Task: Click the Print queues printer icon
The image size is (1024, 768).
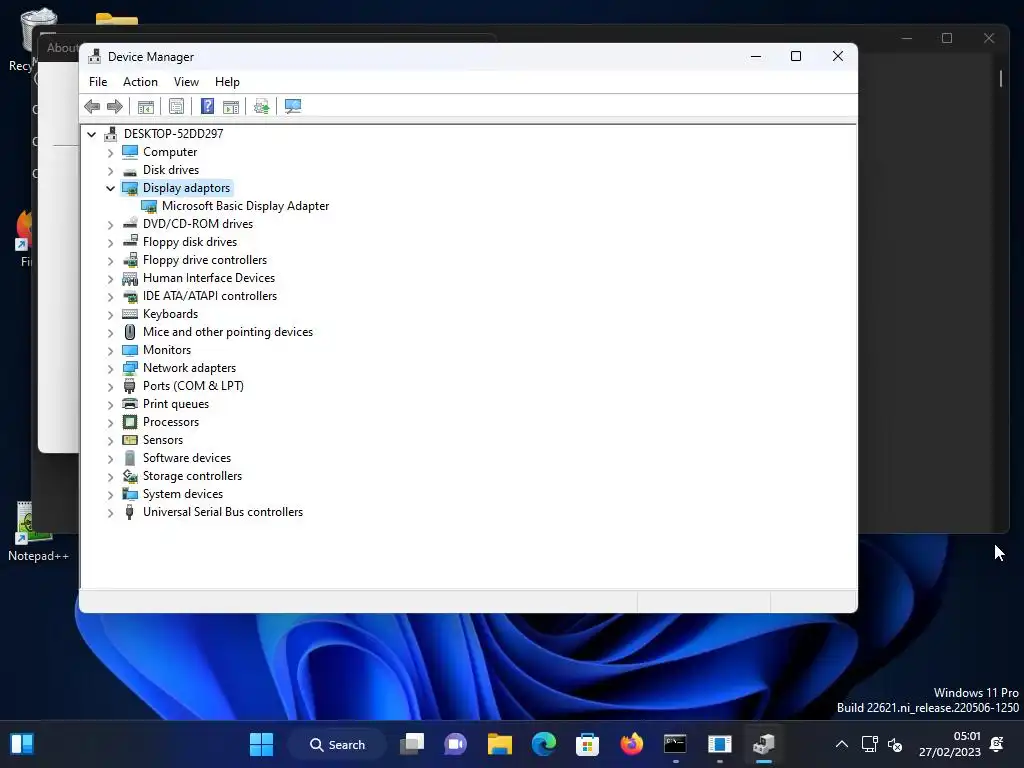Action: click(130, 404)
